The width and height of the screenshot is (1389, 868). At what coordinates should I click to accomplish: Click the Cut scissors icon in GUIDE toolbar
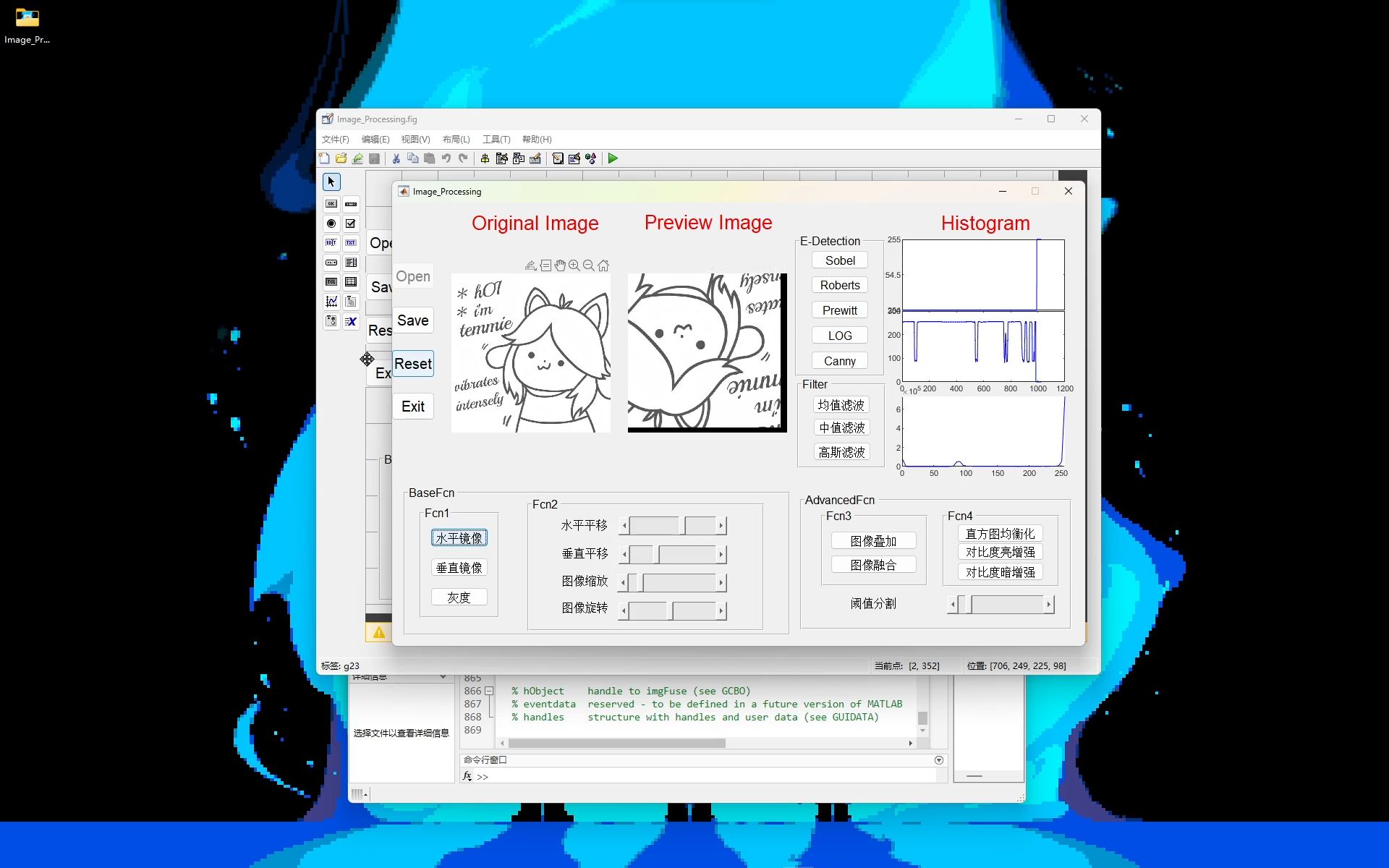[x=396, y=158]
